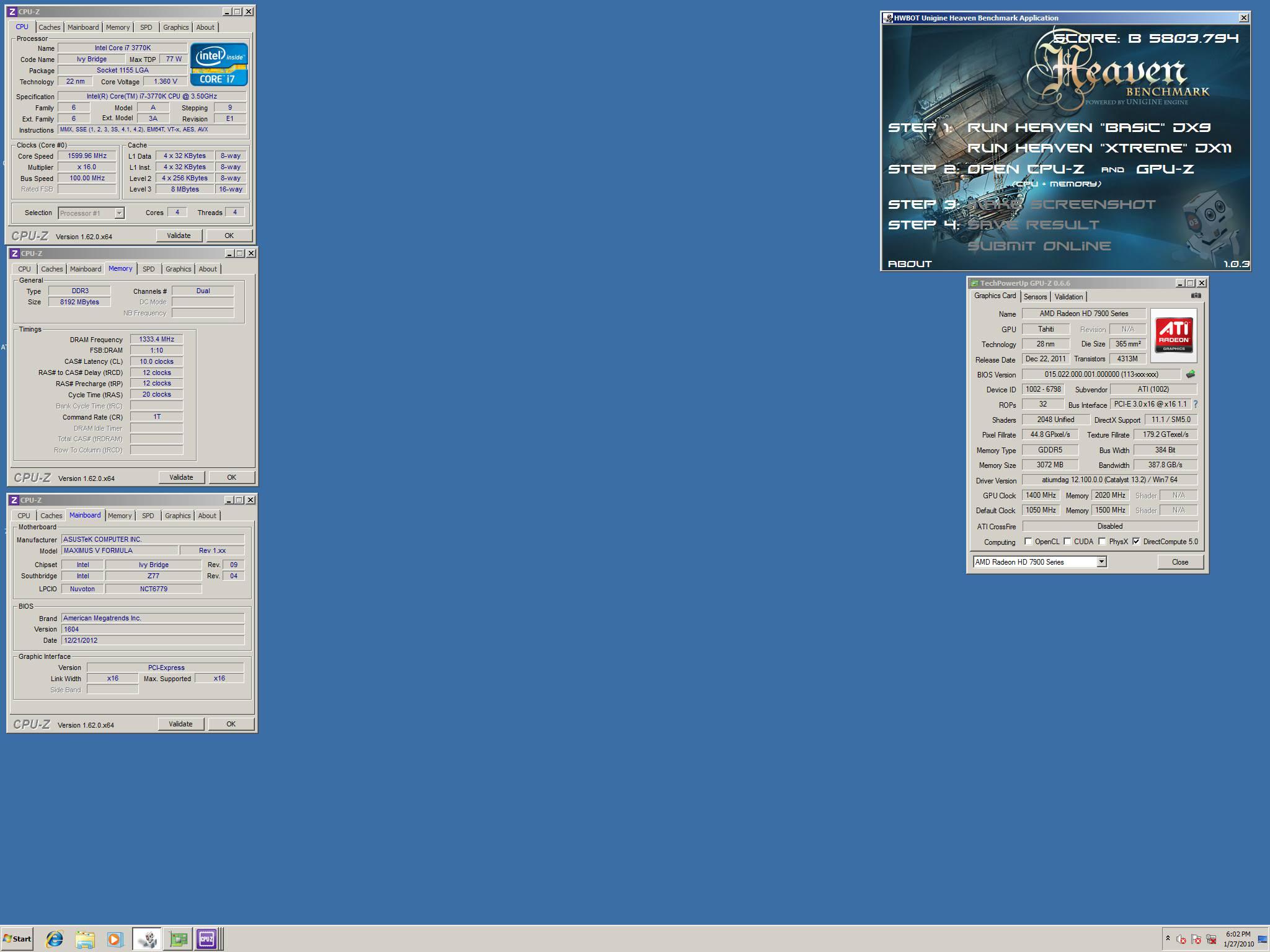Click the ATI Radeon logo in GPU-Z
Viewport: 1270px width, 952px height.
tap(1173, 335)
